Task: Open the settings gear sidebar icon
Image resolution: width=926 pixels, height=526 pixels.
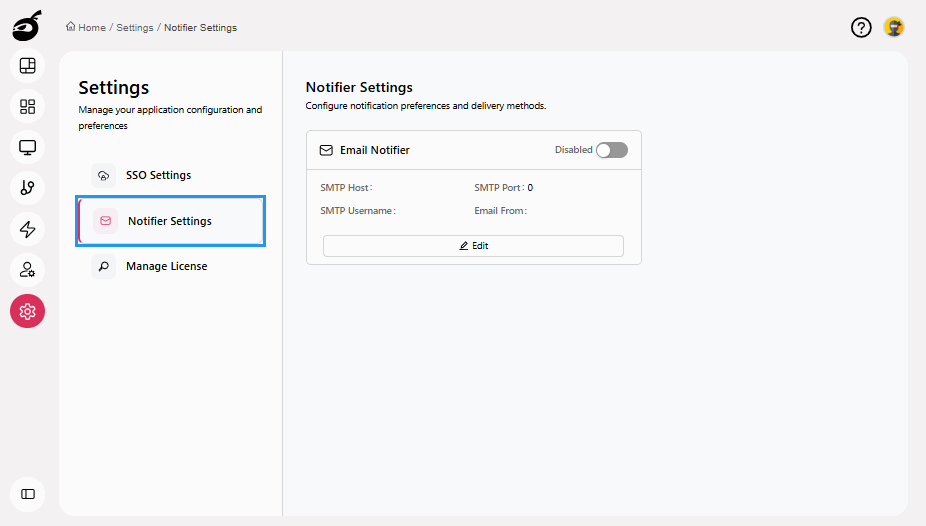Action: tap(28, 311)
